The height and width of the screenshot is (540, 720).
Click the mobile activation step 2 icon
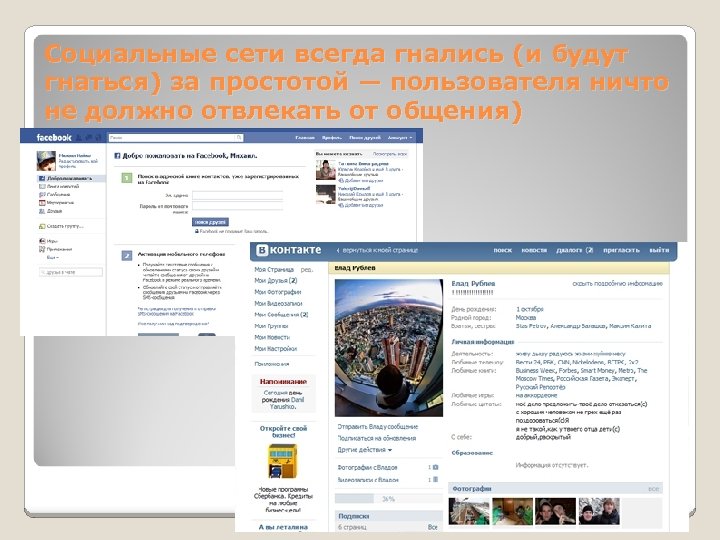pos(126,256)
